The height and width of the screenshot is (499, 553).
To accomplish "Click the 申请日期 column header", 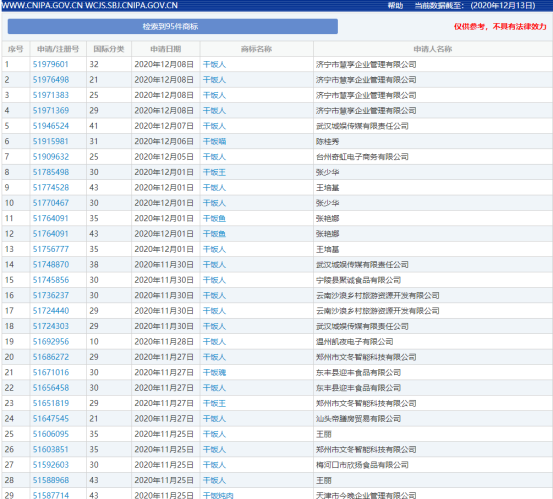I will click(166, 49).
